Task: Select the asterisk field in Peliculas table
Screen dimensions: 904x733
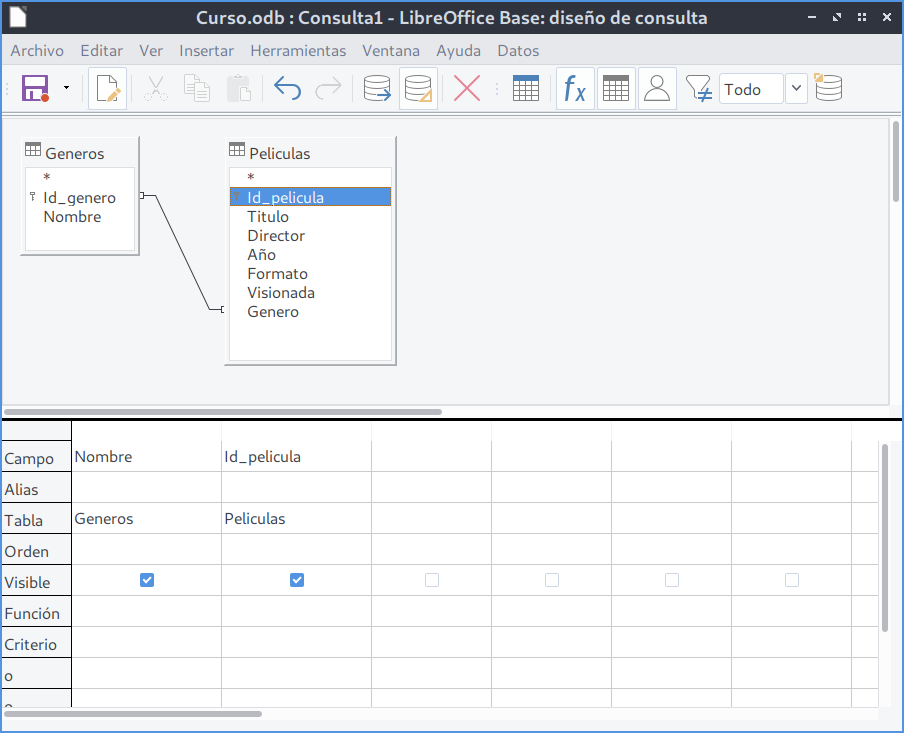Action: 310,177
